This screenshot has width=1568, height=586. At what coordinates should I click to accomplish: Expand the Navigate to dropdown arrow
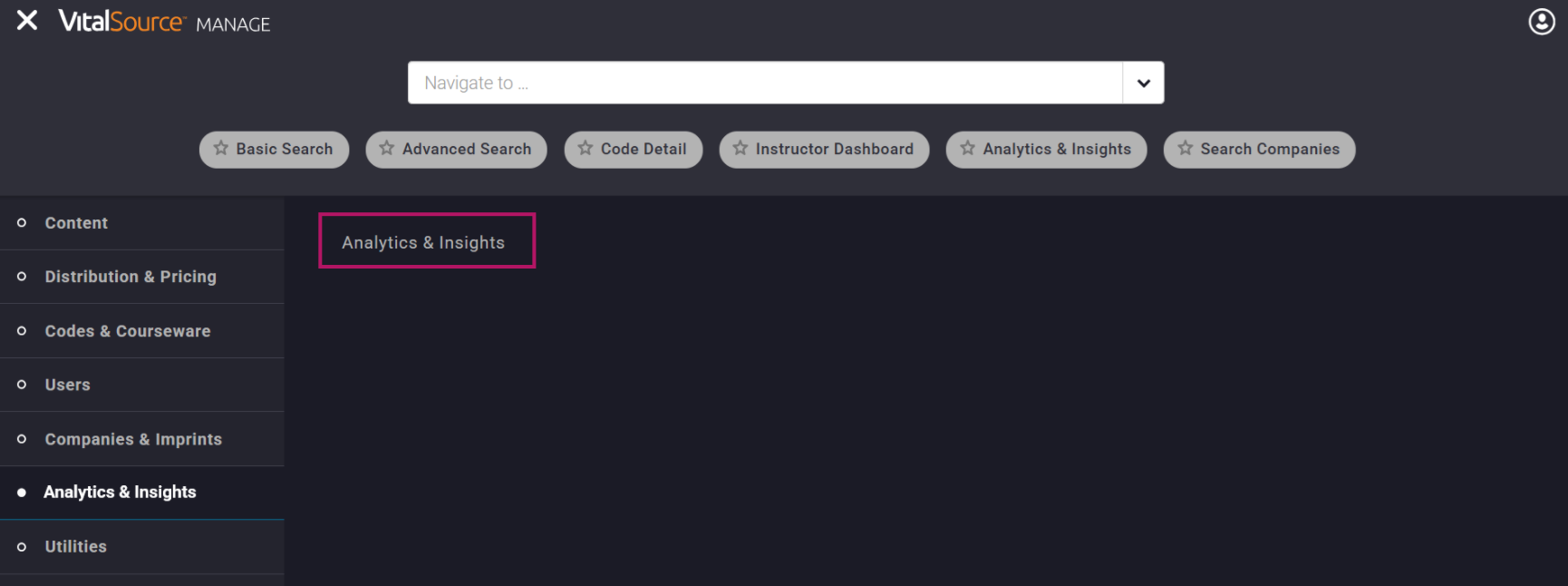(1143, 83)
